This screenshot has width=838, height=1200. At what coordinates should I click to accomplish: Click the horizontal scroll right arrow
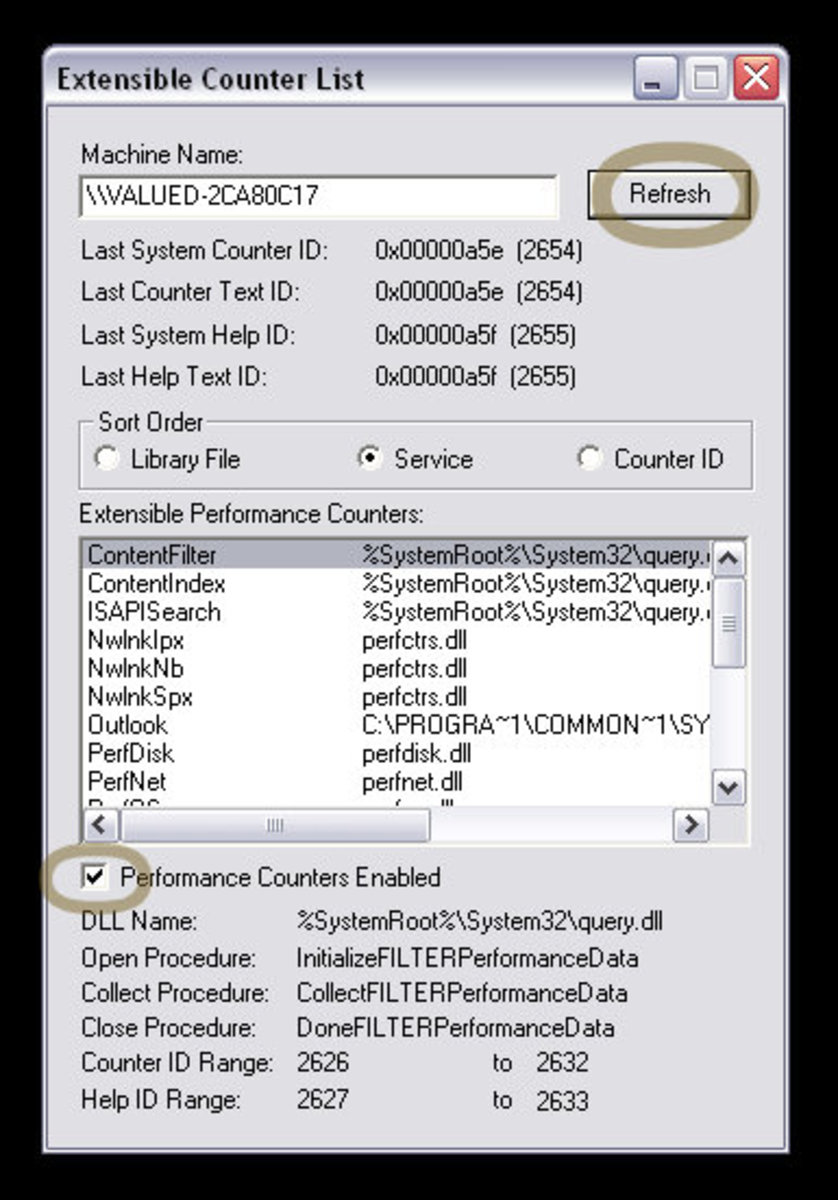click(x=690, y=825)
